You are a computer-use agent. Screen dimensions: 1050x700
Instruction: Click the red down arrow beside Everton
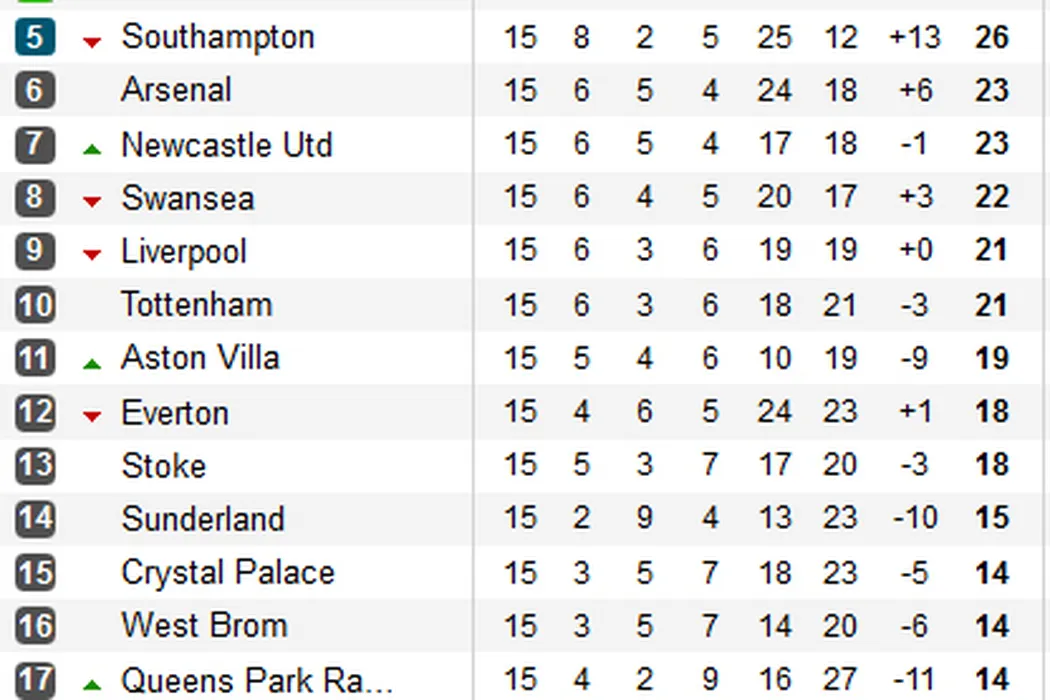92,416
